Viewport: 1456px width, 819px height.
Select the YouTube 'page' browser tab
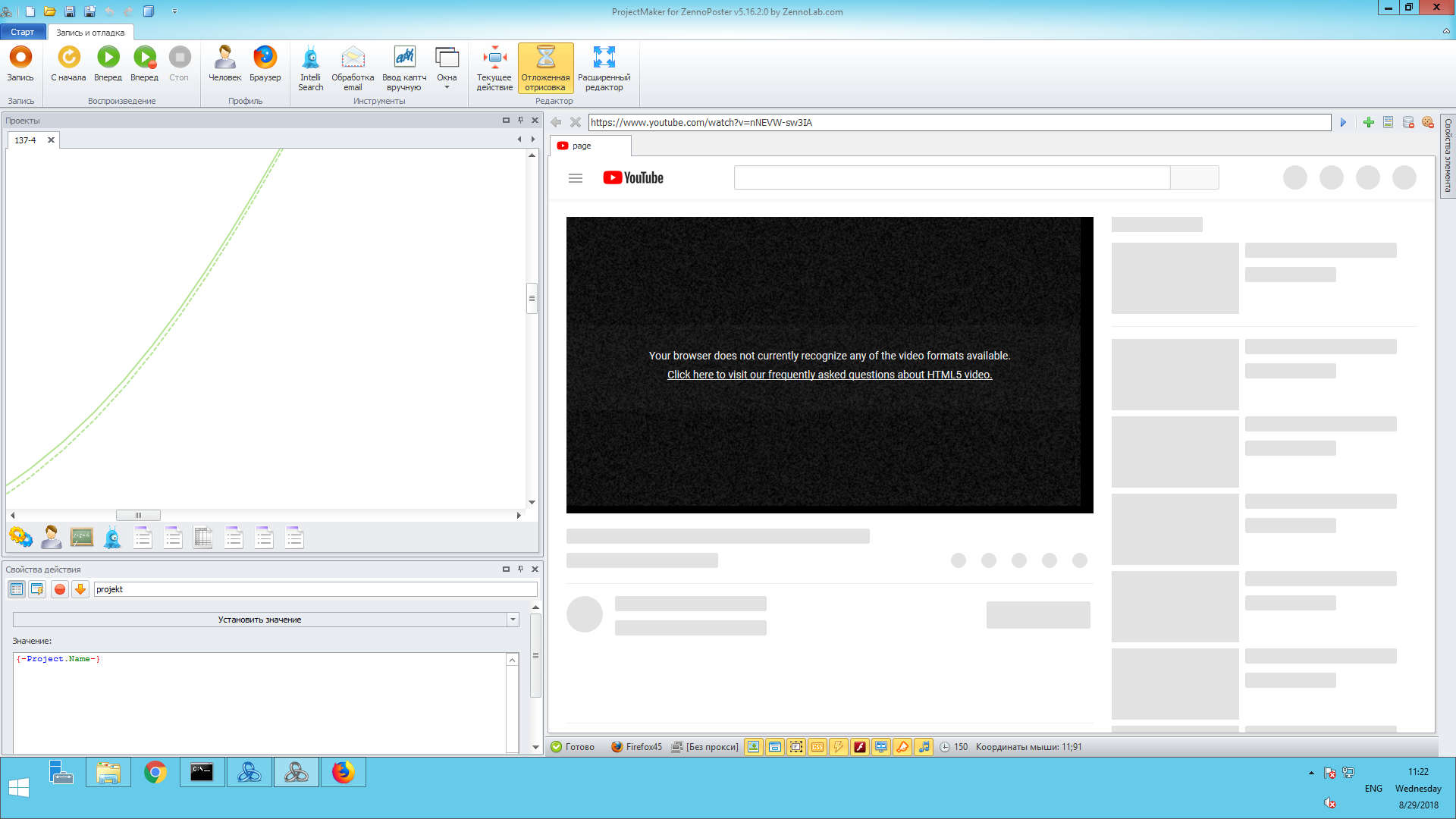tap(591, 146)
